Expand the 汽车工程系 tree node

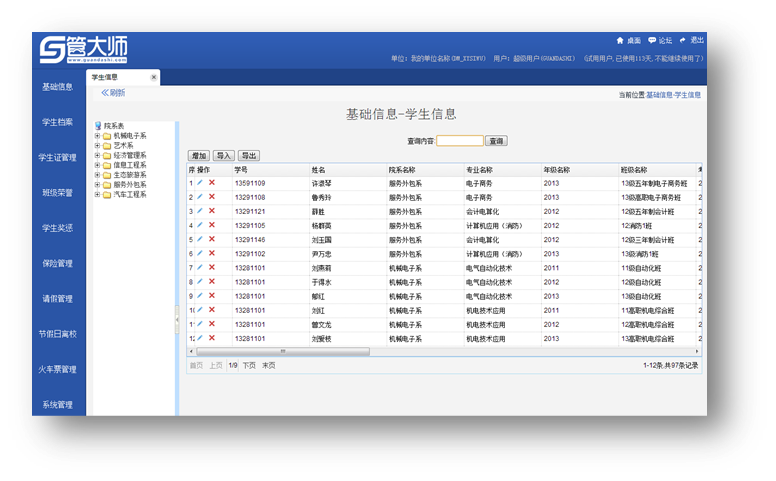(97, 194)
